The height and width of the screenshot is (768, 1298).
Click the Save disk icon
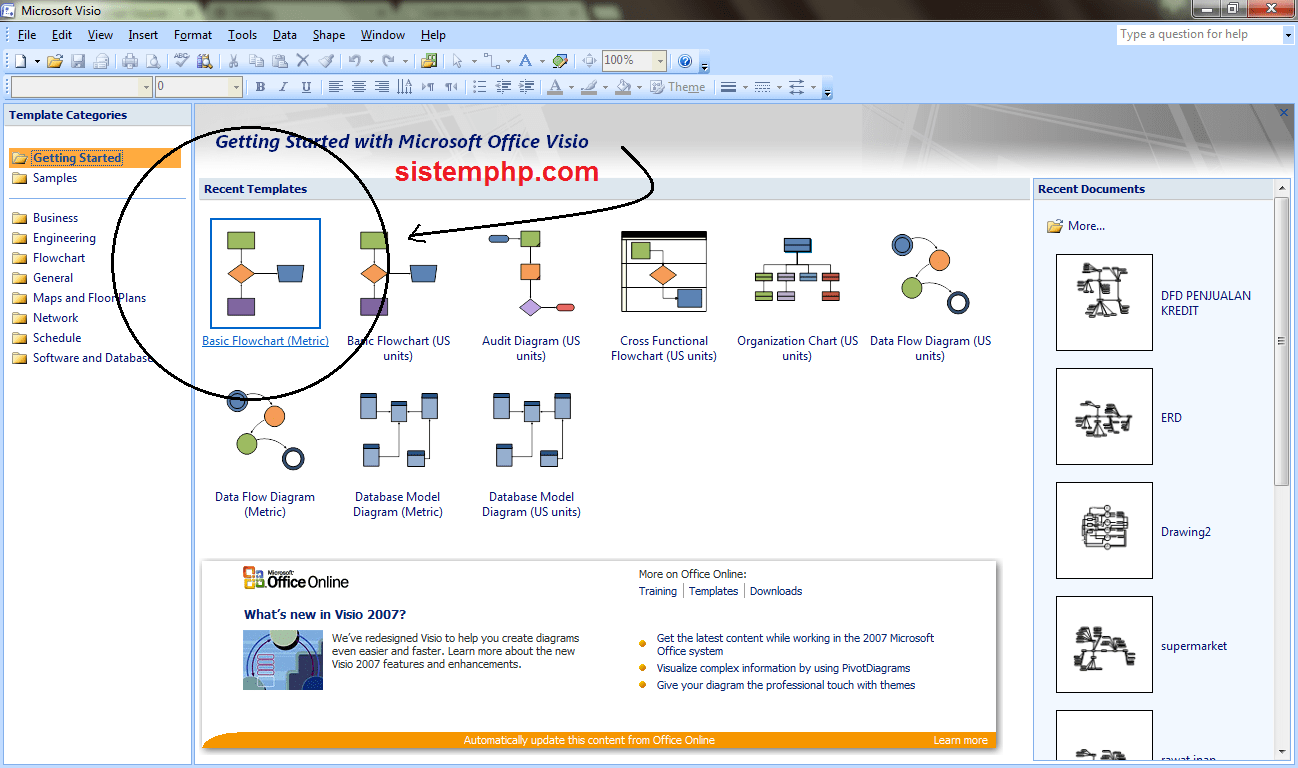click(78, 61)
